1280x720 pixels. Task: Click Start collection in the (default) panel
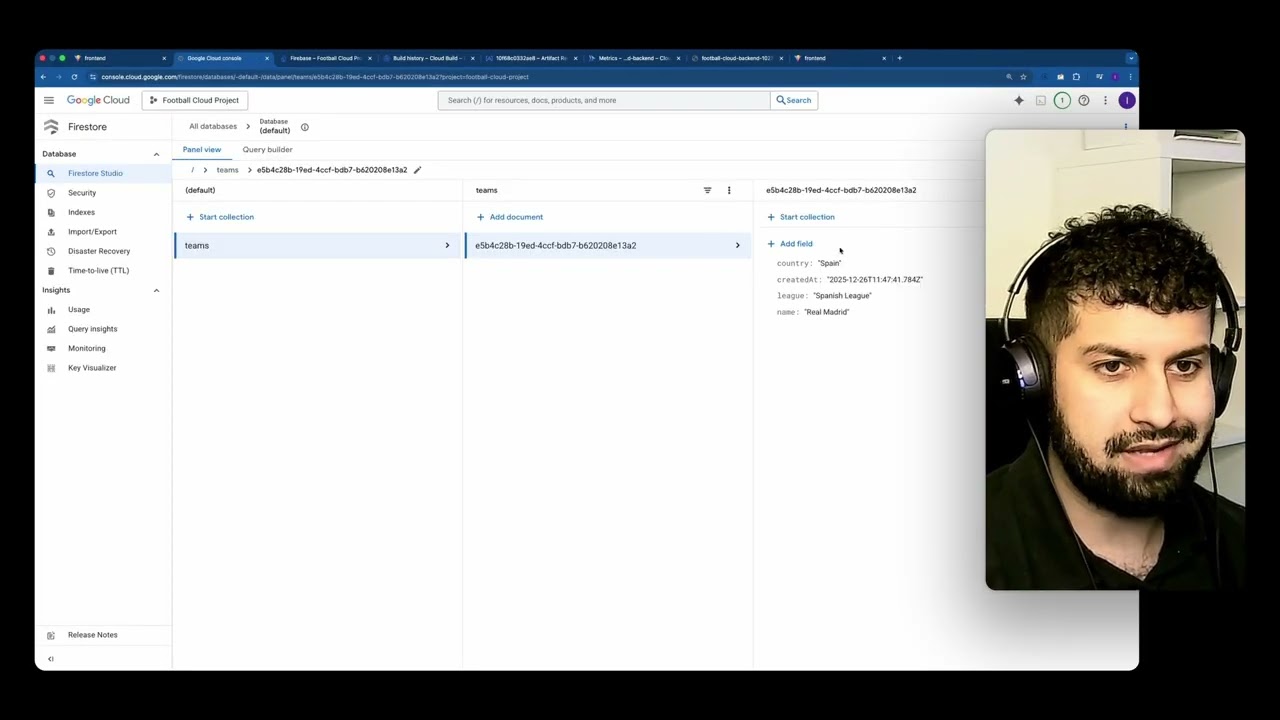[220, 217]
